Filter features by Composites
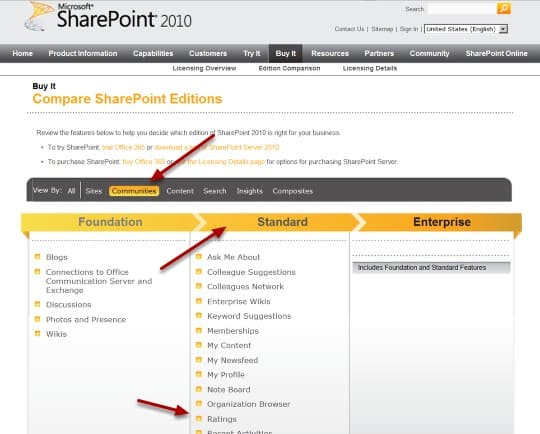This screenshot has width=540, height=434. 292,191
